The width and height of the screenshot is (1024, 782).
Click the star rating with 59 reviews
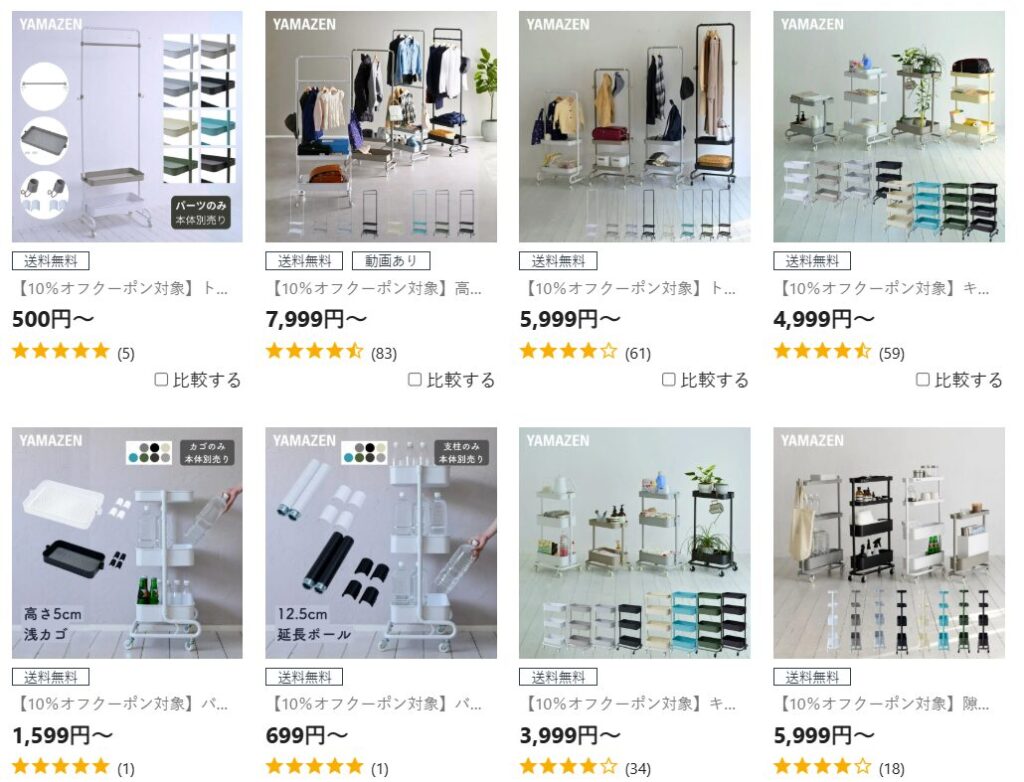[x=822, y=351]
